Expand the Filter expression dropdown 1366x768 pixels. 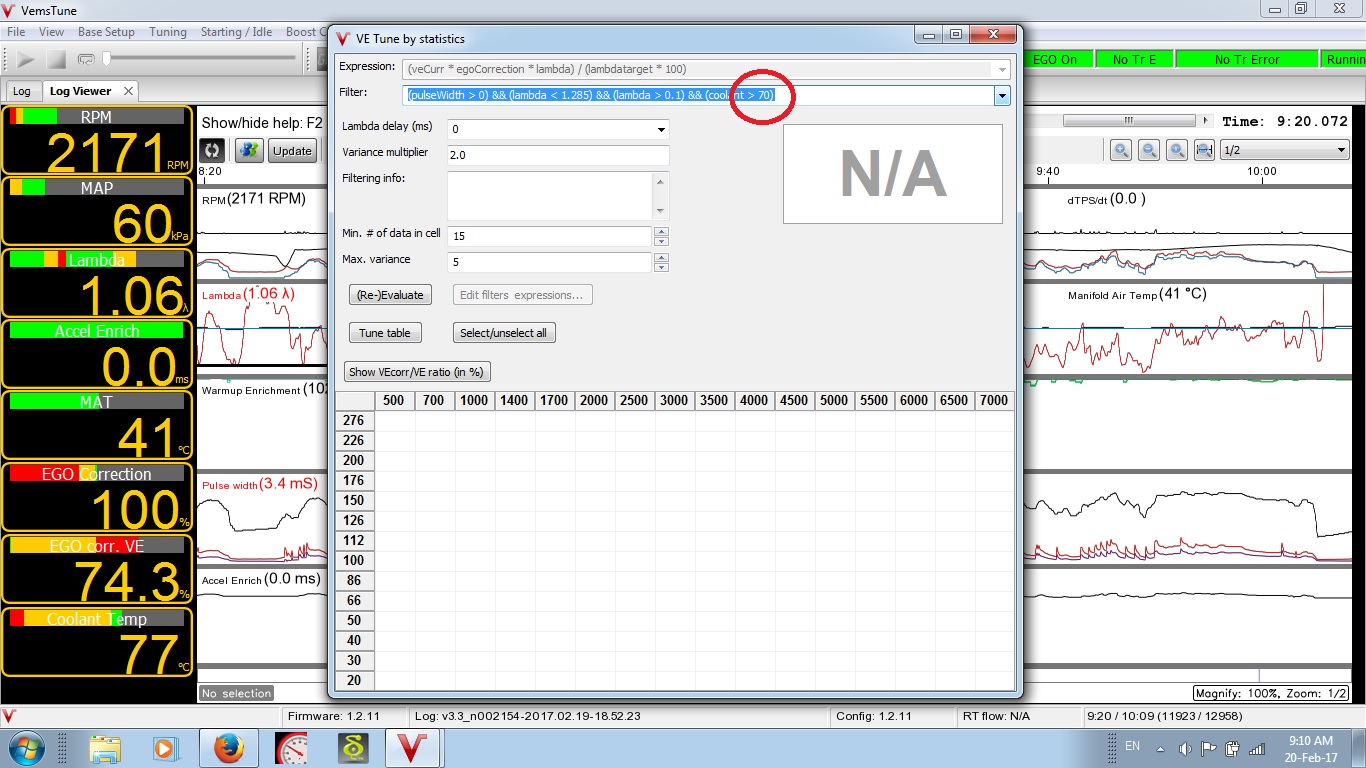(x=1002, y=96)
